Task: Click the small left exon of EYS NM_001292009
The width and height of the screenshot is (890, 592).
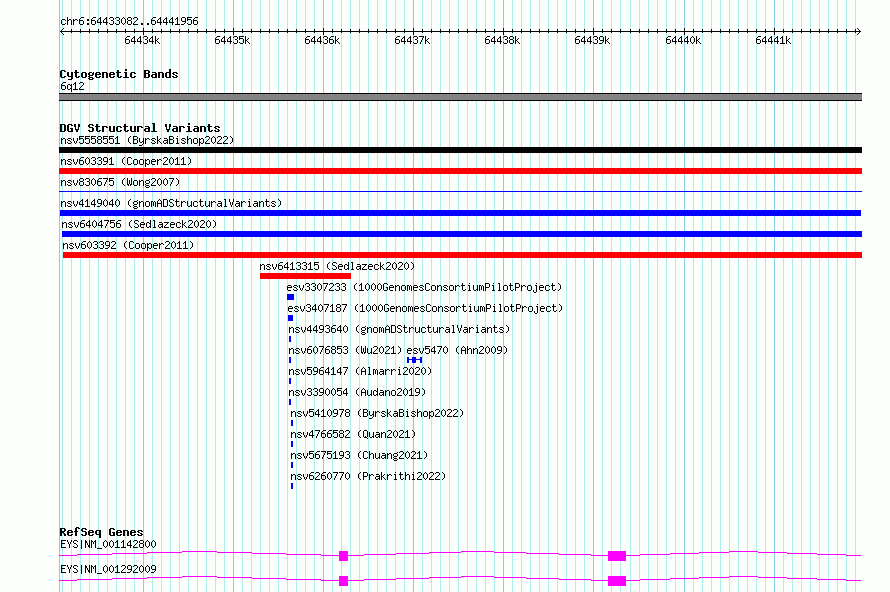Action: 343,581
